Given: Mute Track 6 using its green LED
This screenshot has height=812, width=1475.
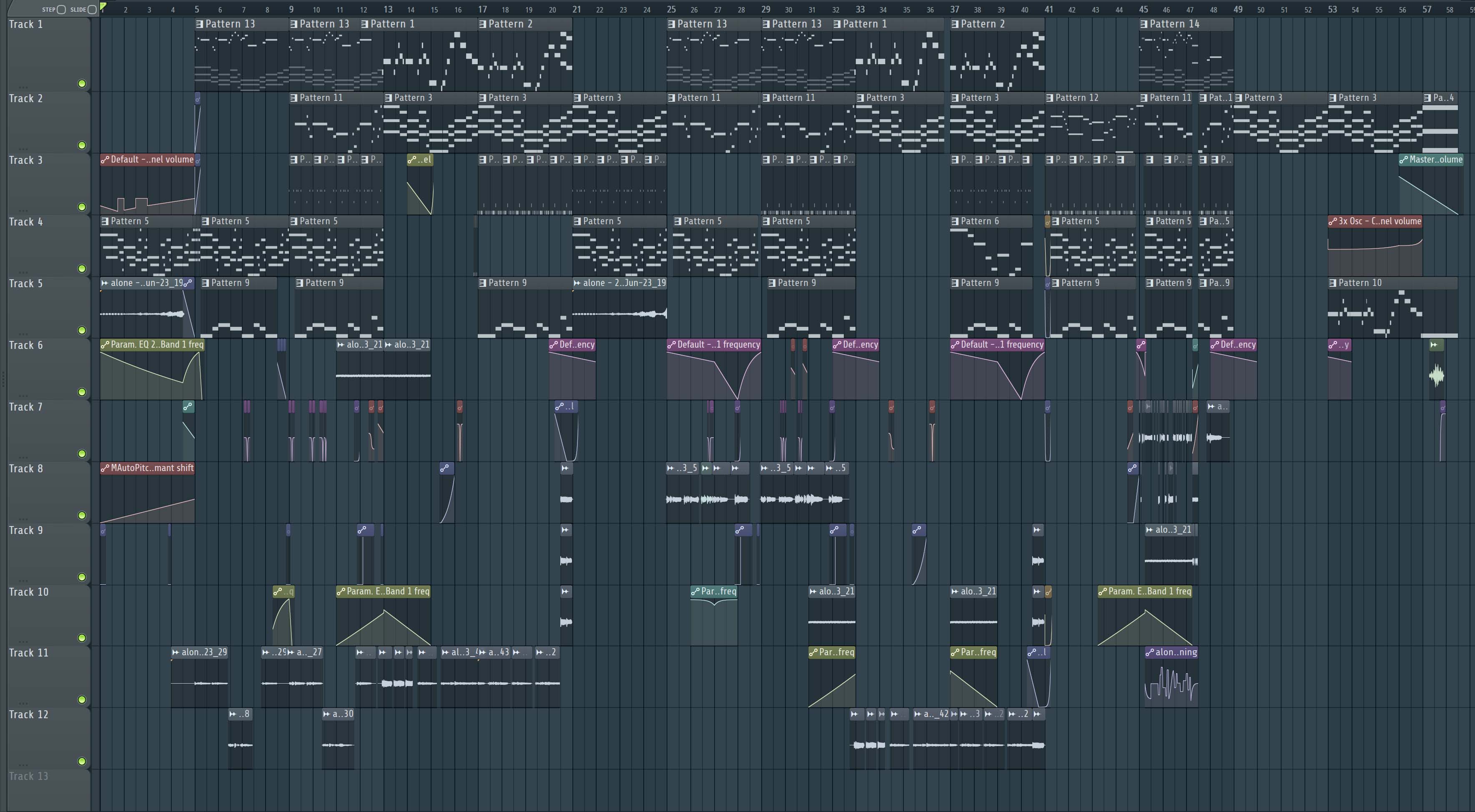Looking at the screenshot, I should pyautogui.click(x=82, y=392).
